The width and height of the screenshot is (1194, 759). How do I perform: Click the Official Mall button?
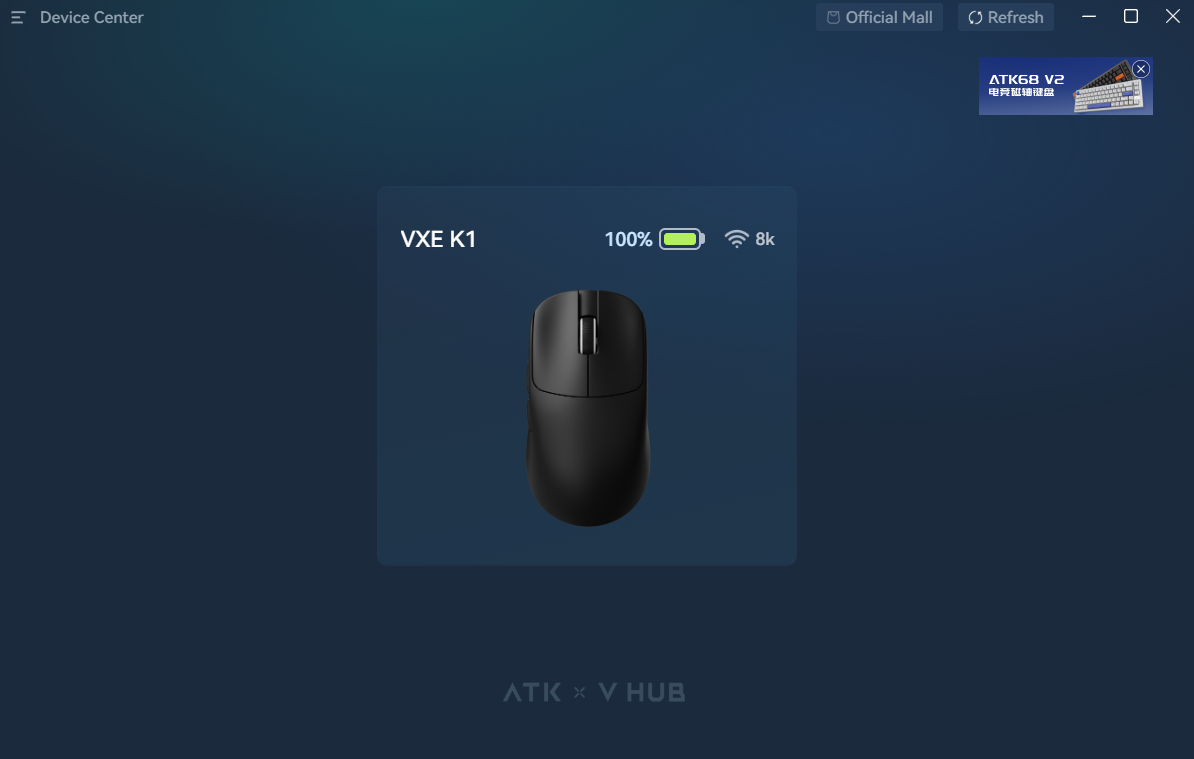pos(880,18)
